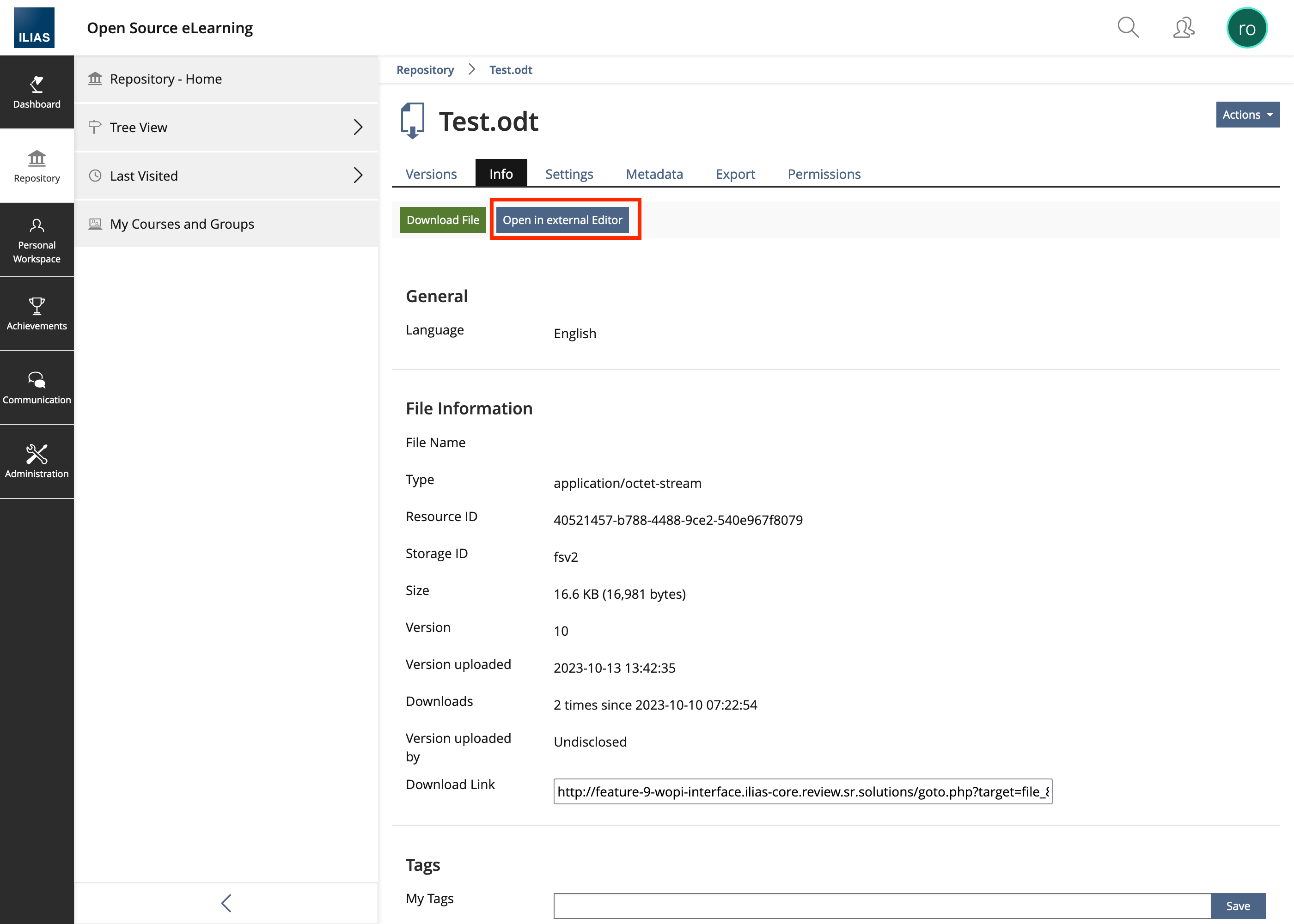Open the search magnifier icon
Image resolution: width=1294 pixels, height=924 pixels.
(1127, 27)
